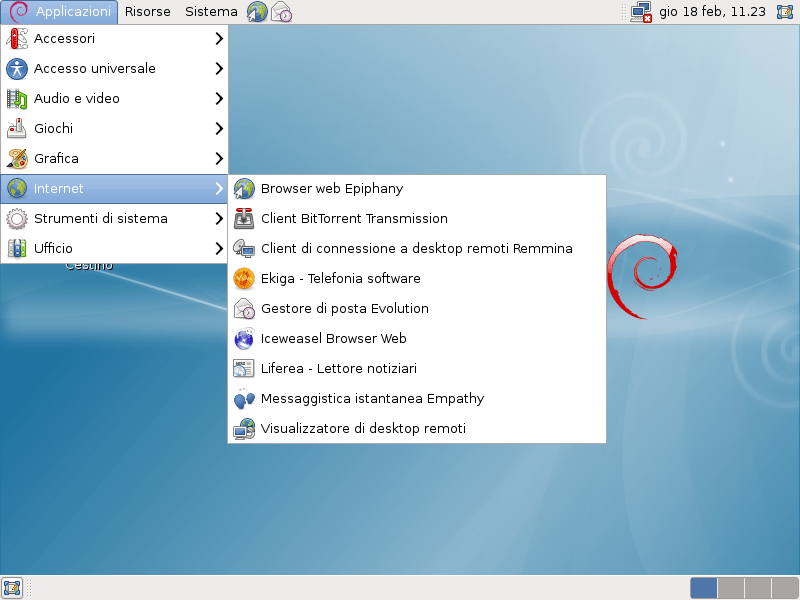Open the Risorse menu
The height and width of the screenshot is (600, 800).
coord(147,12)
